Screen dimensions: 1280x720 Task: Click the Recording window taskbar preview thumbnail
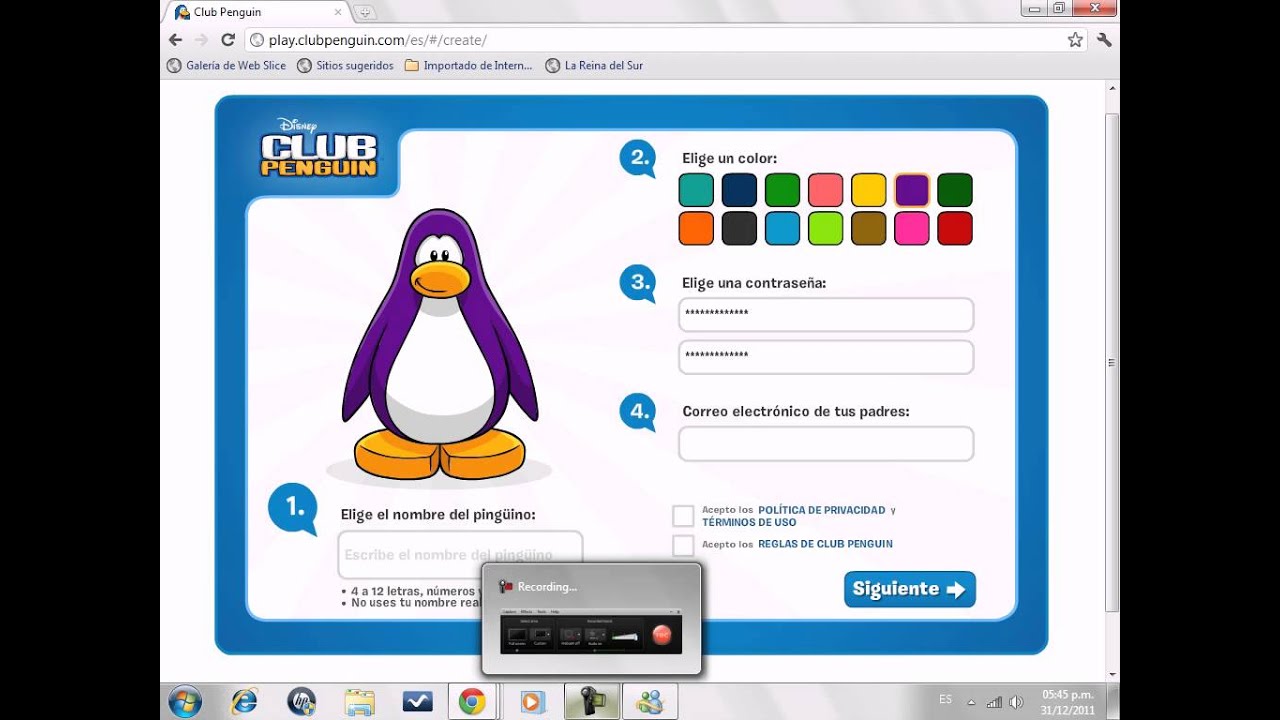[x=591, y=619]
